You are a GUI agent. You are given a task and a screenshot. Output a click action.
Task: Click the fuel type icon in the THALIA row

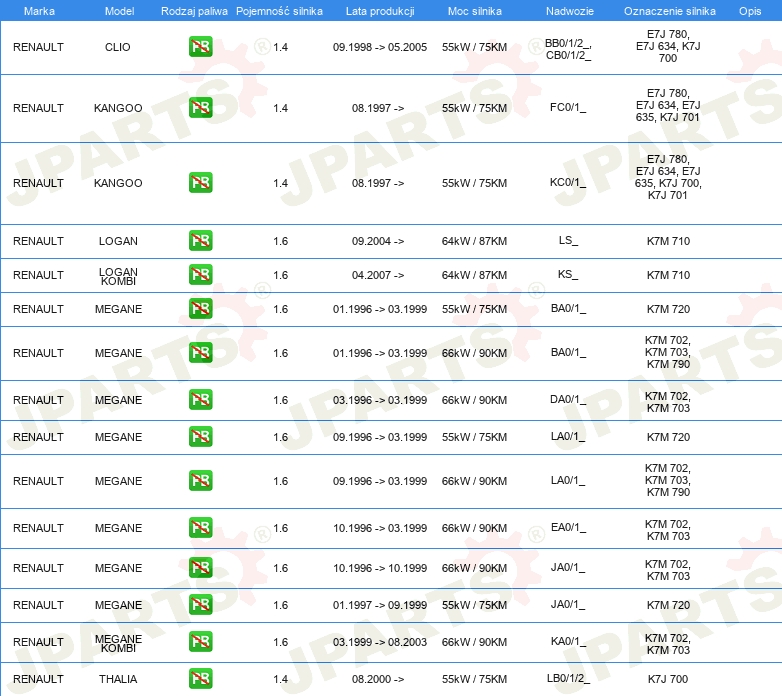click(200, 679)
